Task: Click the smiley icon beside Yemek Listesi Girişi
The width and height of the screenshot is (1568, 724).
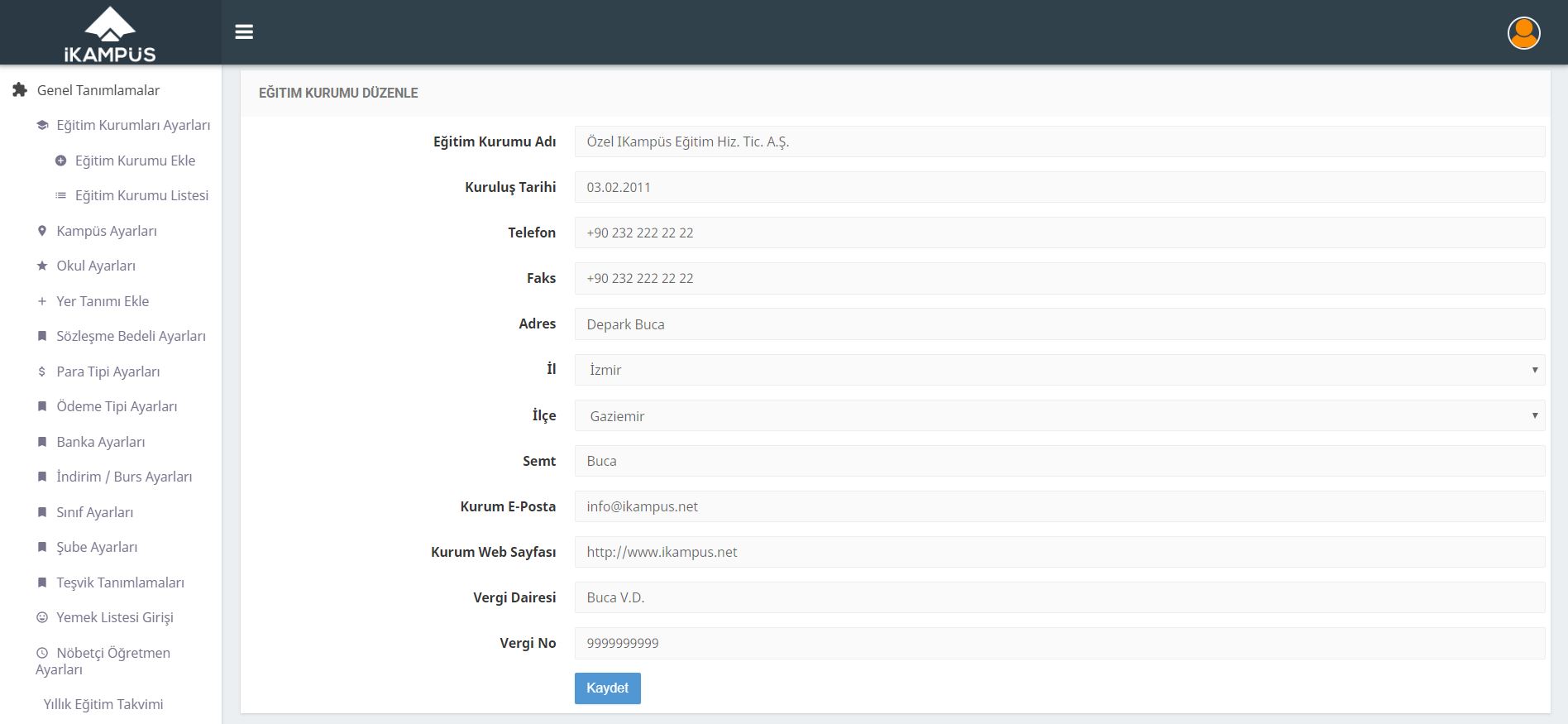Action: [42, 617]
